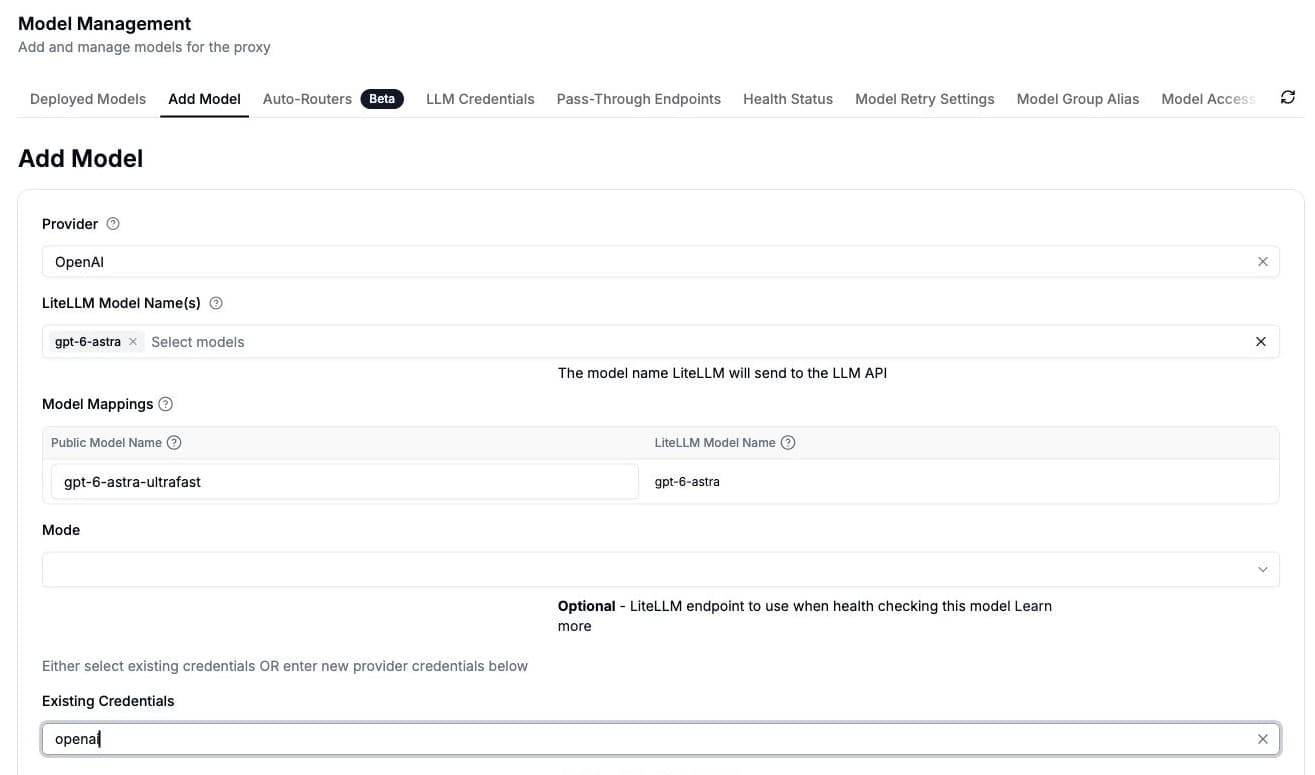The height and width of the screenshot is (775, 1315).
Task: Click the 'The model name LiteLLM will send' hint
Action: (722, 373)
